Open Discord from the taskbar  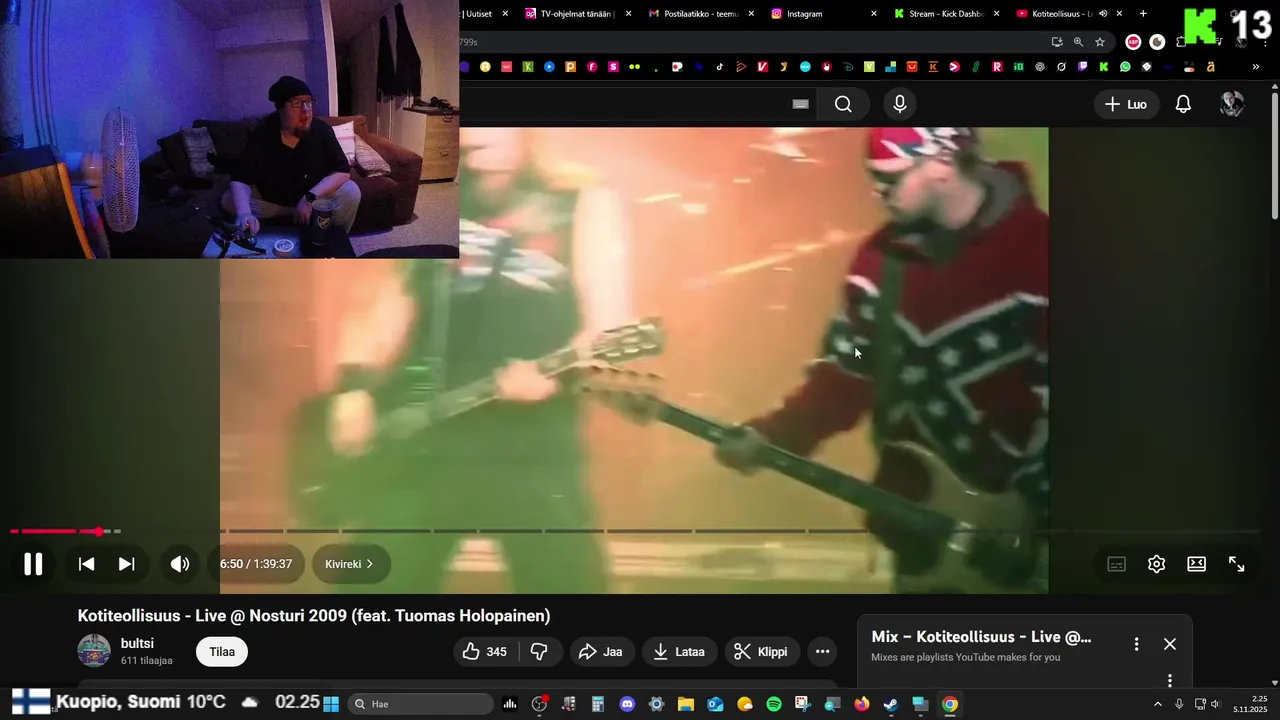(x=627, y=704)
